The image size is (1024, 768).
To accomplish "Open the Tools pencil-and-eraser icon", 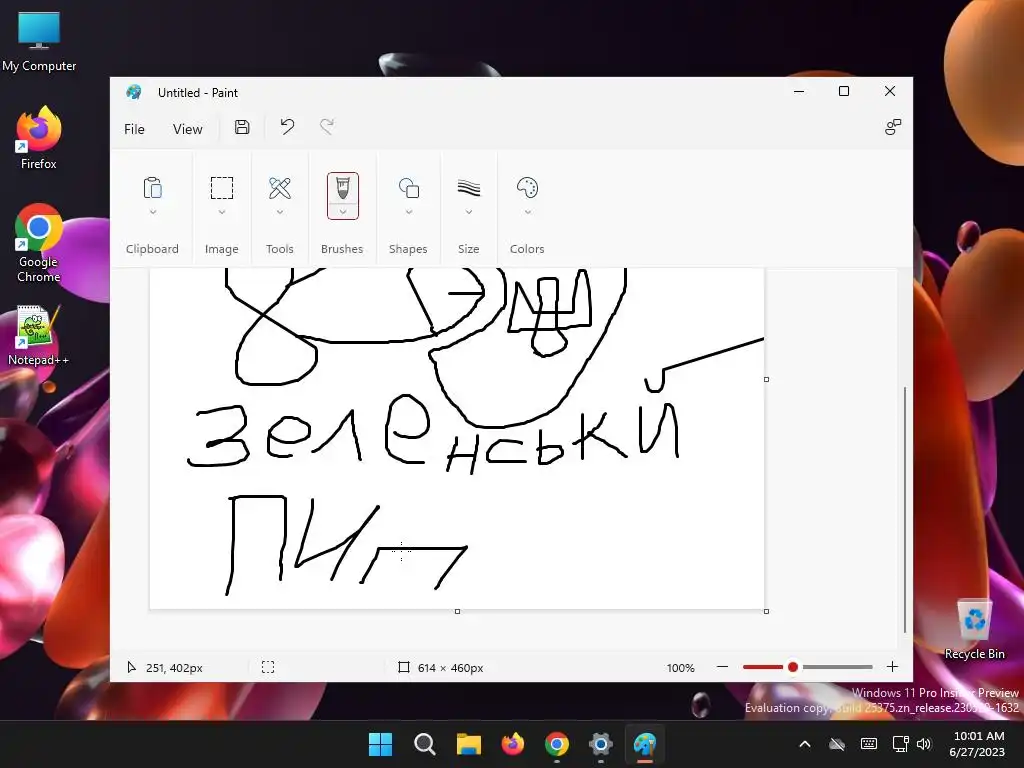I will pos(280,188).
